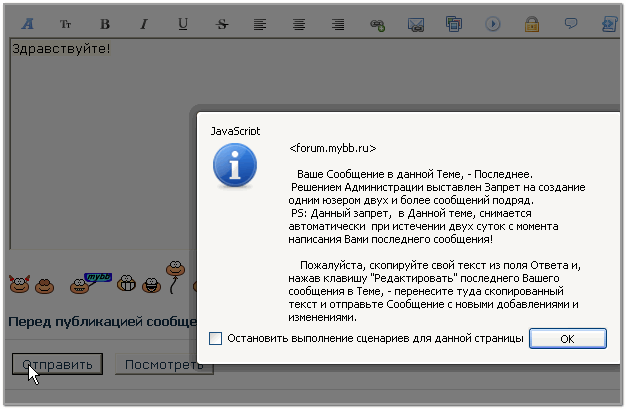This screenshot has width=626, height=409.
Task: Open the font selection icon
Action: pyautogui.click(x=28, y=24)
